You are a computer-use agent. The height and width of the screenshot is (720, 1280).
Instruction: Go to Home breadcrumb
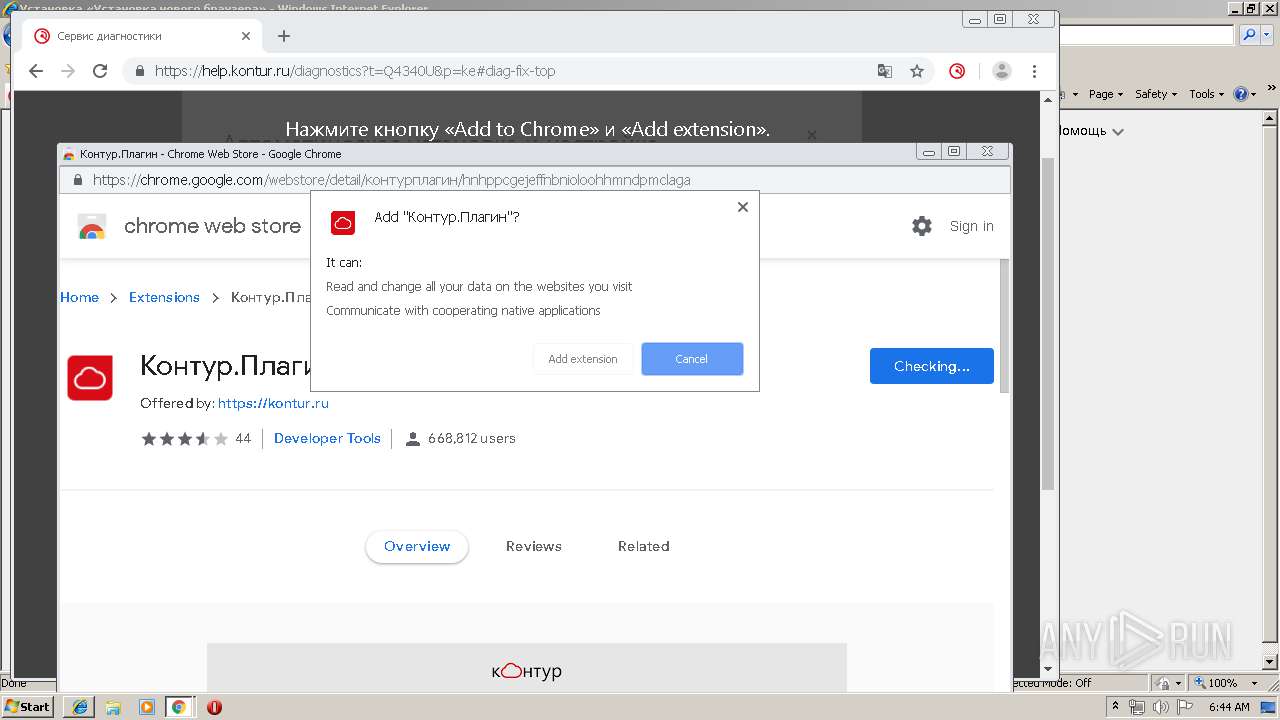79,297
